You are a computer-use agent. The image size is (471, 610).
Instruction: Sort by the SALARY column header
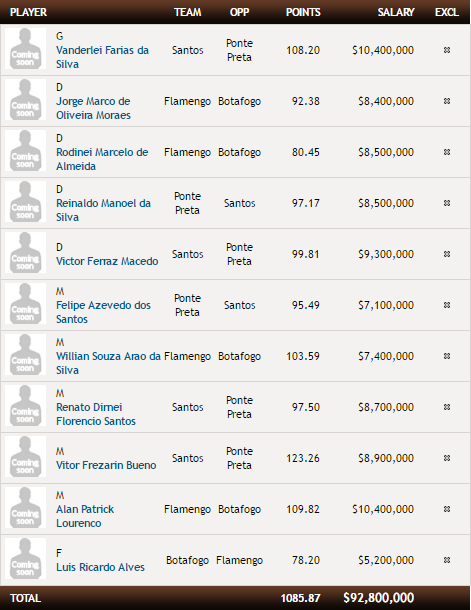click(396, 12)
